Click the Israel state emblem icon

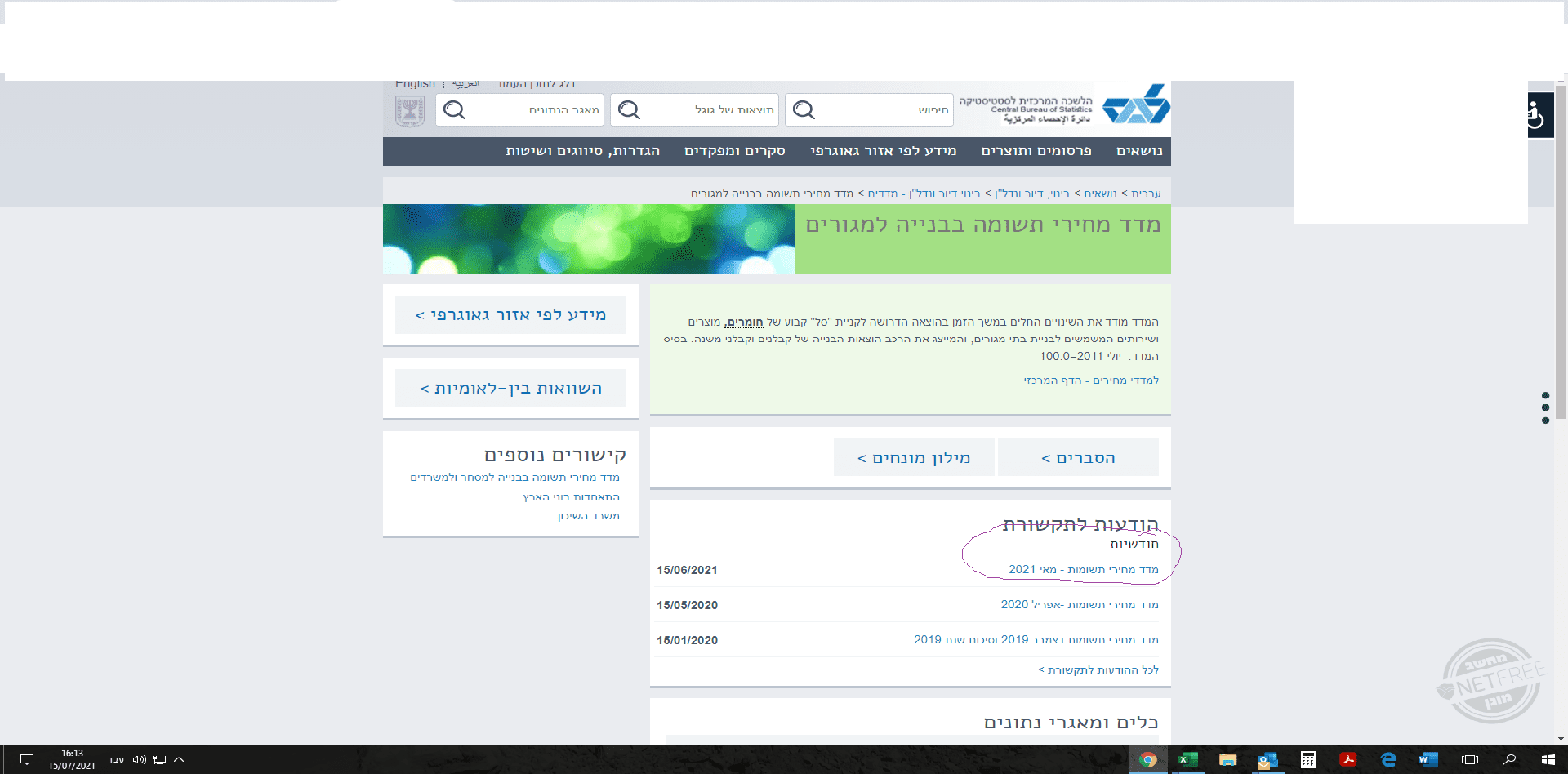click(409, 111)
